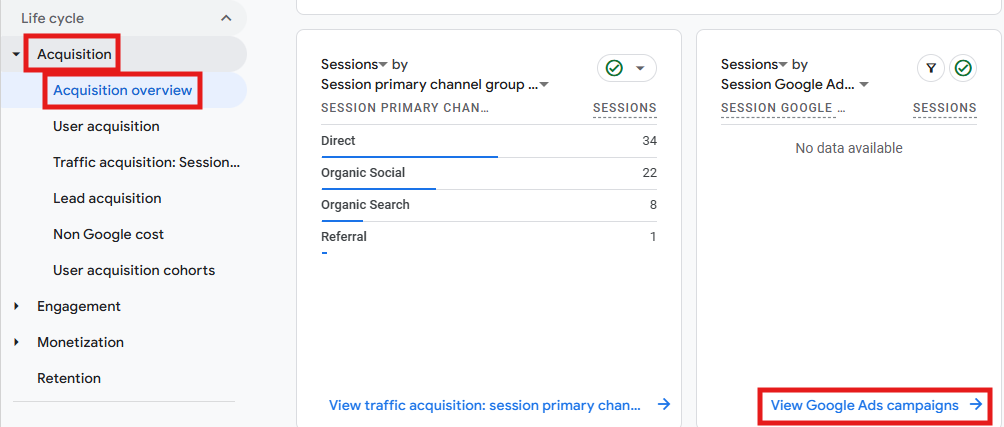Open Traffic acquisition: Session report
Image resolution: width=1004 pixels, height=427 pixels.
point(147,163)
